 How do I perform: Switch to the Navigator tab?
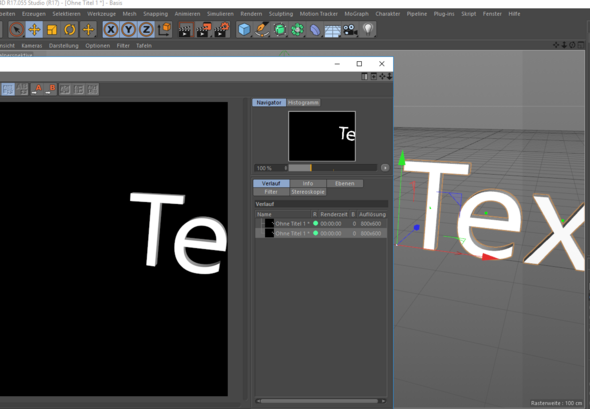pyautogui.click(x=269, y=102)
